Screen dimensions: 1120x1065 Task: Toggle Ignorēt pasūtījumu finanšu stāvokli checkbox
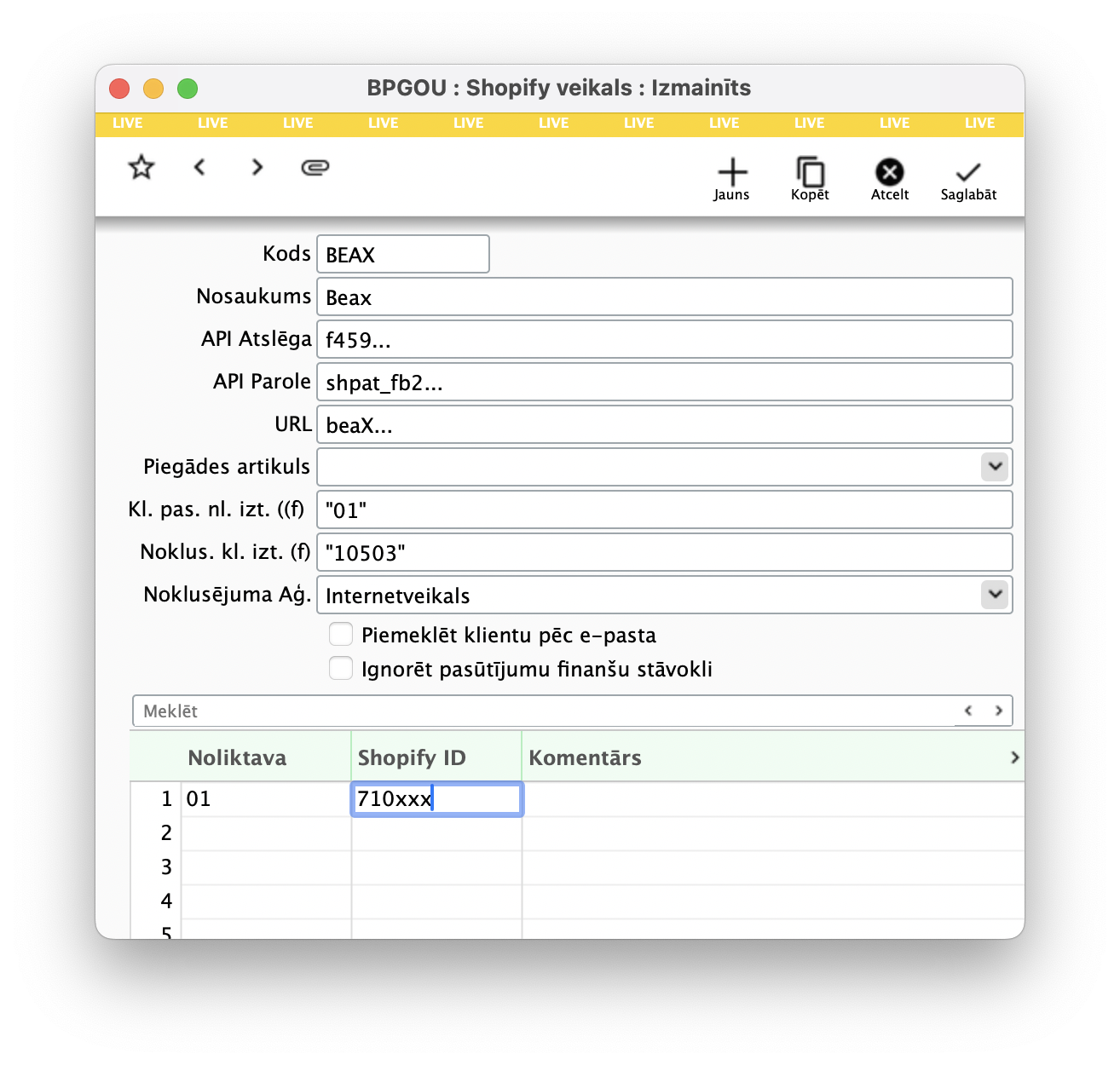341,669
